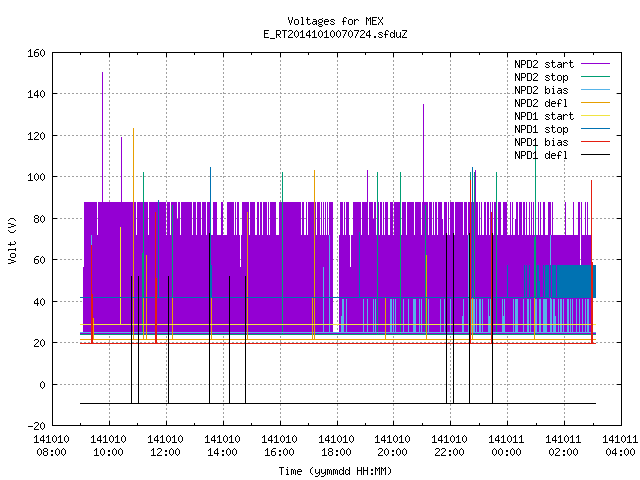This screenshot has height=480, width=640.
Task: Click the filename E_RT20141010070724.sfduZ subtitle
Action: [x=335, y=34]
